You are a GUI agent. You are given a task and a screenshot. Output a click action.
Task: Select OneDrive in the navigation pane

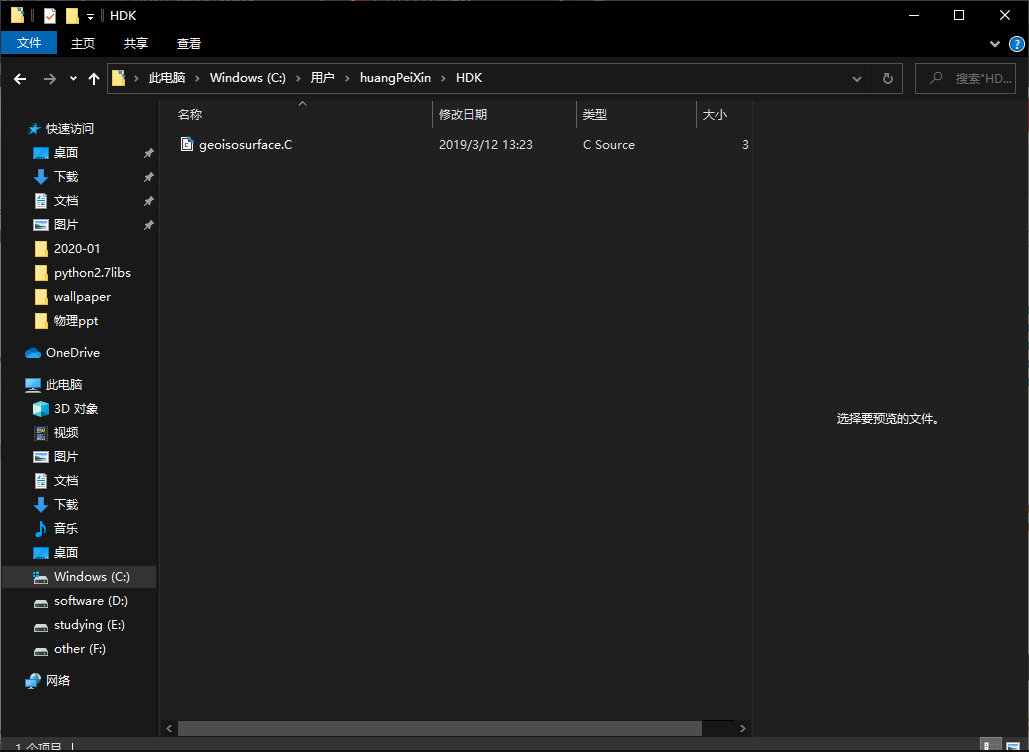[x=72, y=353]
